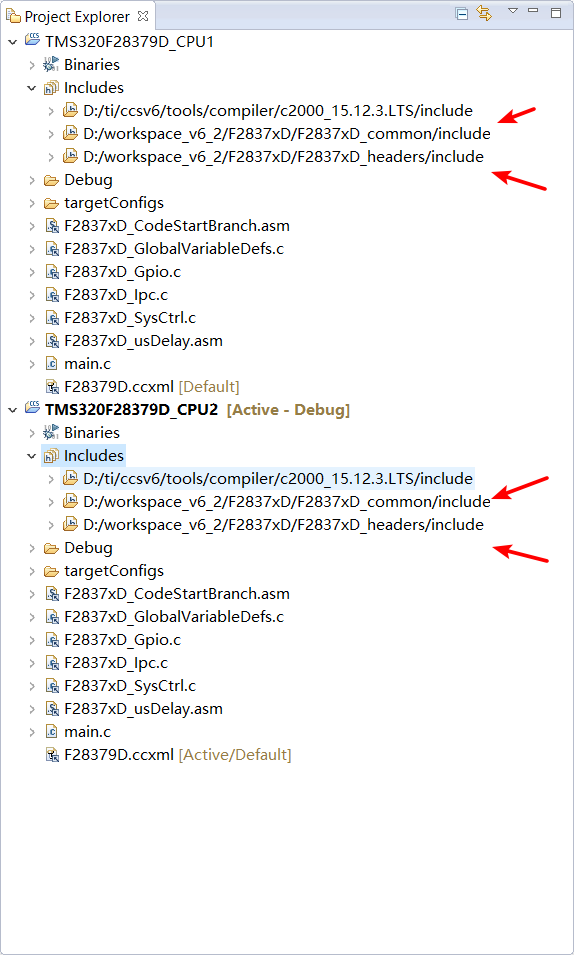The width and height of the screenshot is (574, 955).
Task: Select CPU2 F2837xD_headers/include path
Action: point(283,524)
